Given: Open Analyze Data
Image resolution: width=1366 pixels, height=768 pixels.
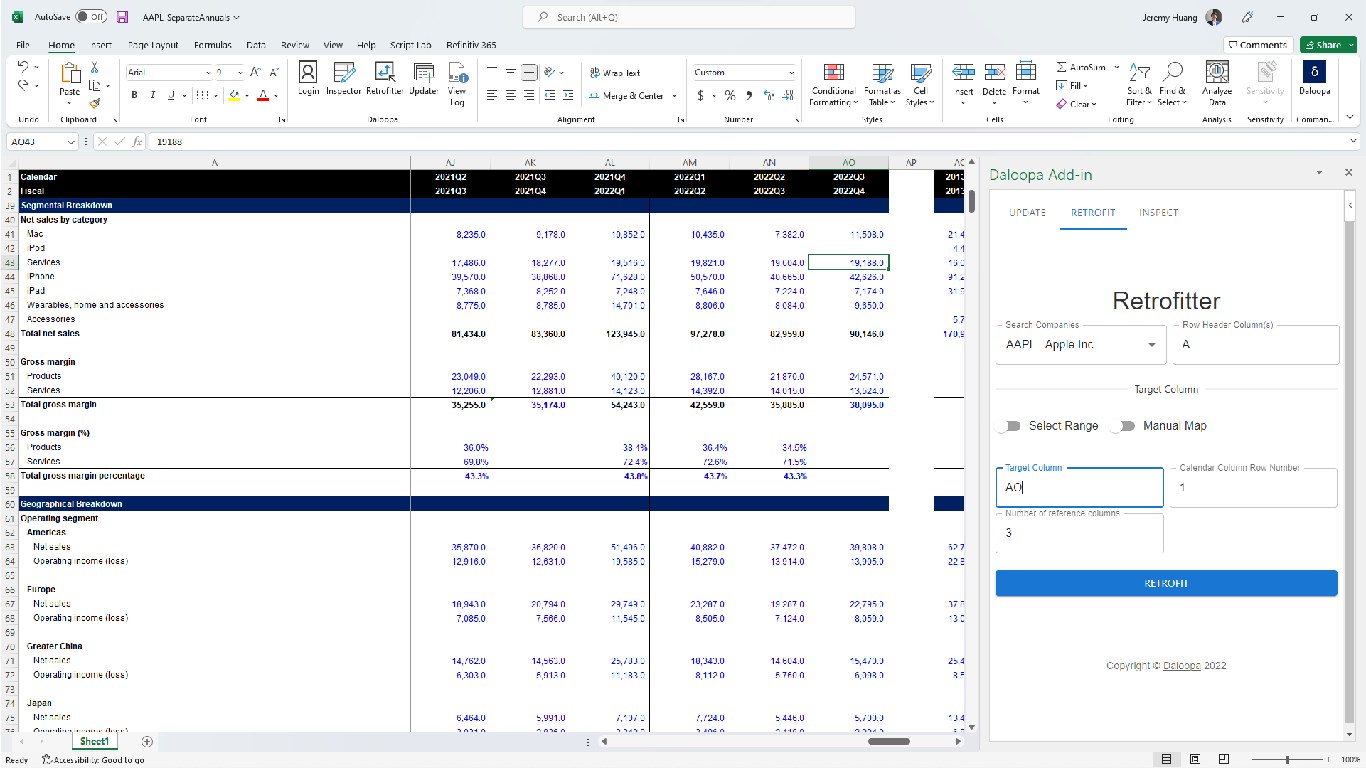Looking at the screenshot, I should click(1216, 83).
